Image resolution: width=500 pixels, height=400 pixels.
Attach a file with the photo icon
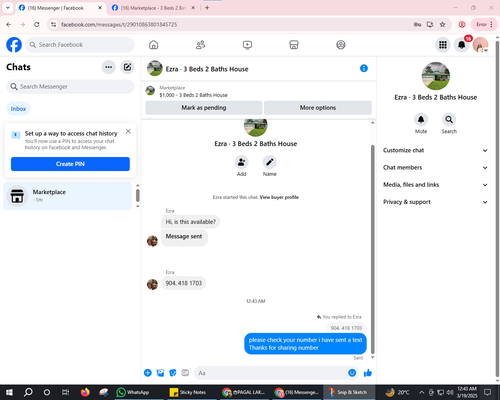[160, 373]
